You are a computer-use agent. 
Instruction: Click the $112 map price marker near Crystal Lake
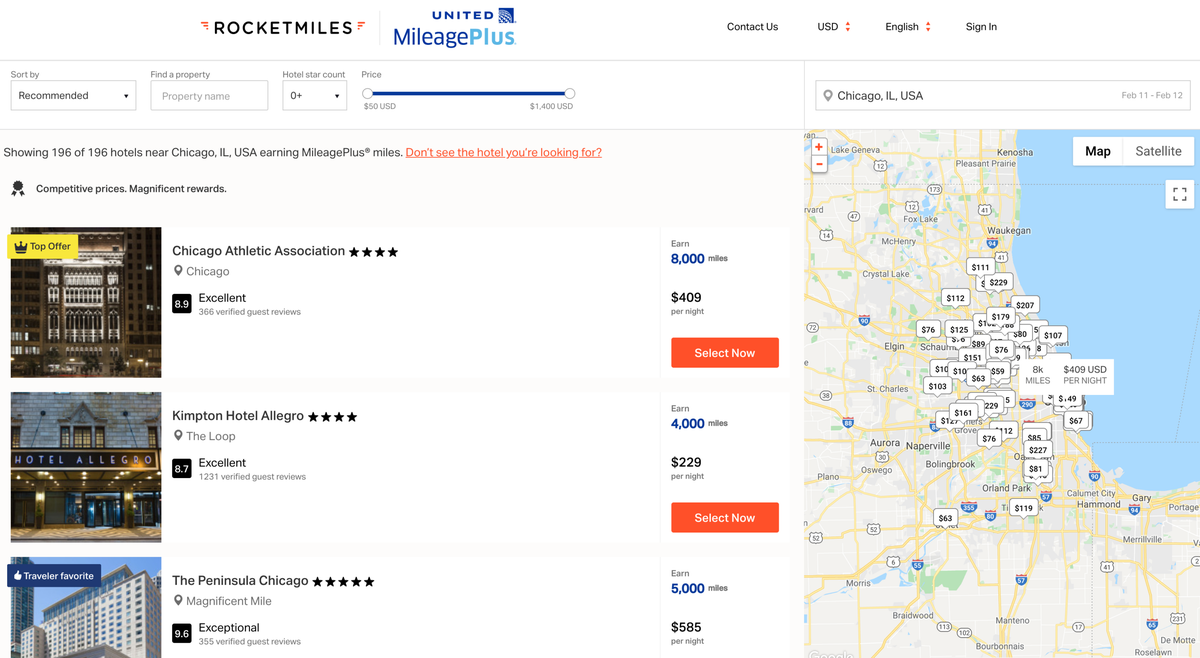pos(956,298)
